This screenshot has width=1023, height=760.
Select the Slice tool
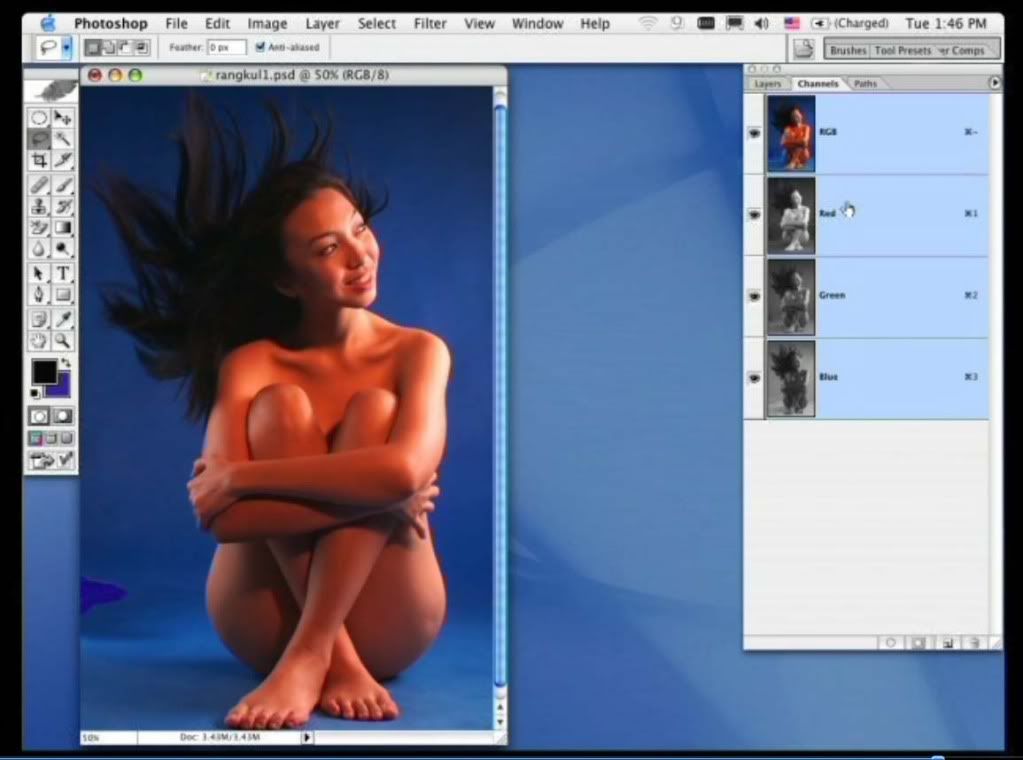63,160
